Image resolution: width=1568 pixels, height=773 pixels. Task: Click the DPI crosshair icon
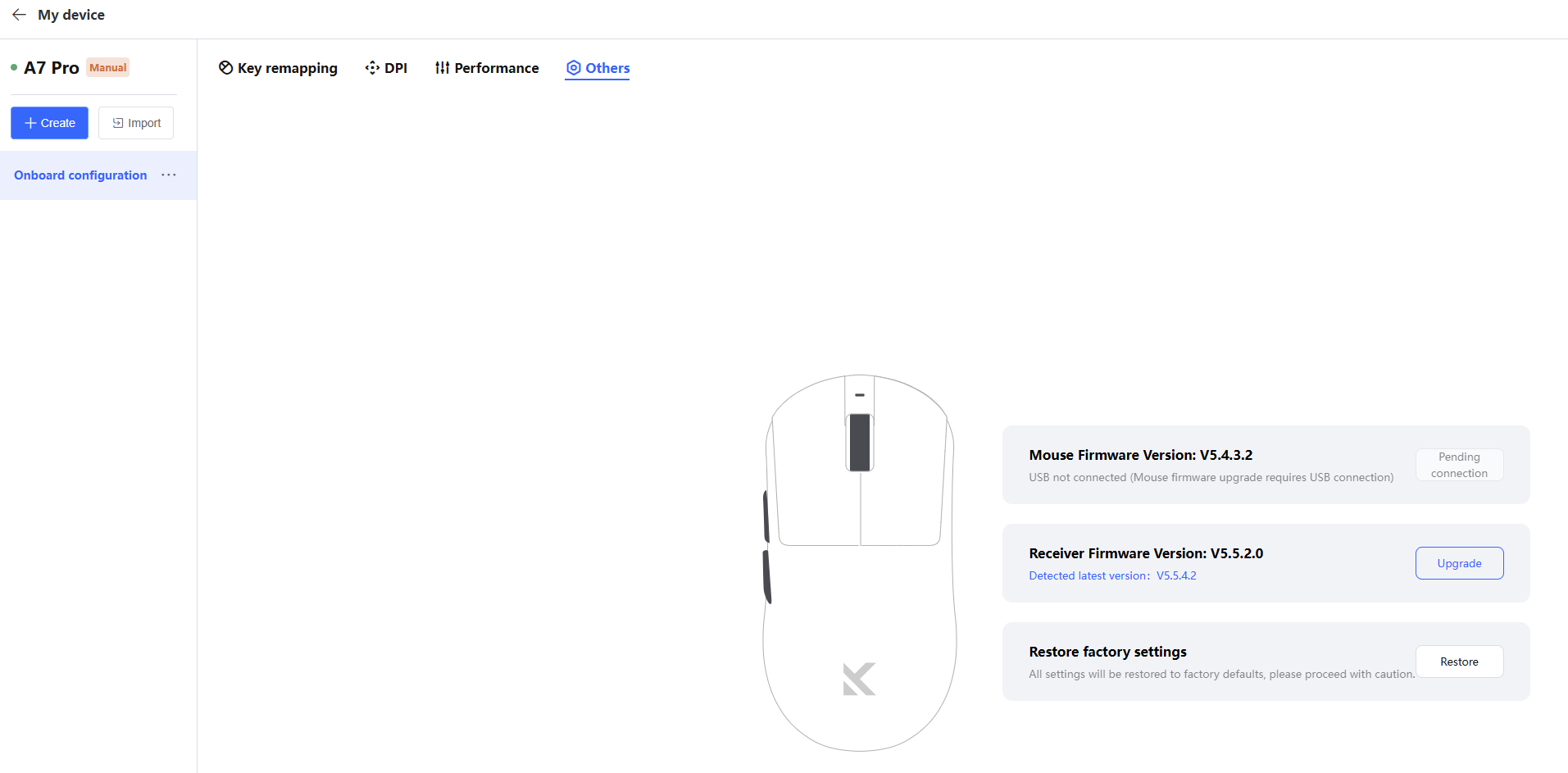[372, 68]
